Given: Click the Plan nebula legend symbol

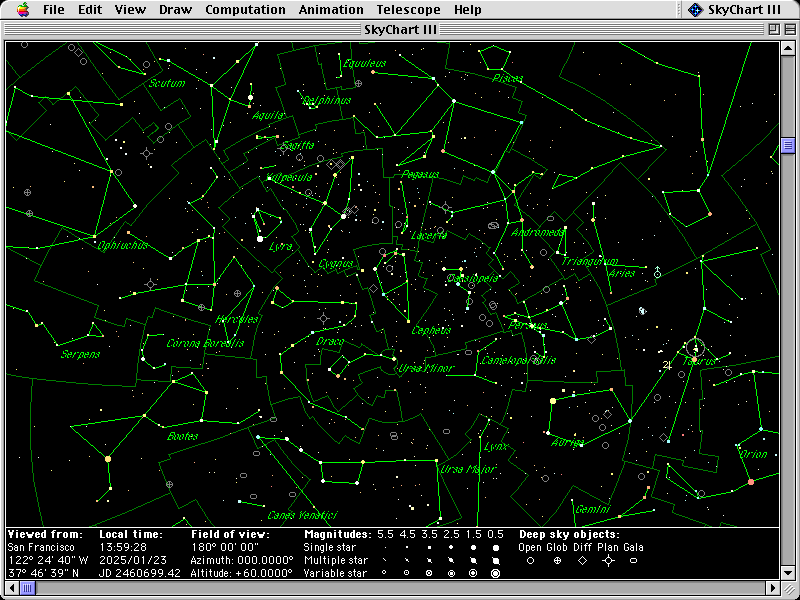Looking at the screenshot, I should coord(608,561).
